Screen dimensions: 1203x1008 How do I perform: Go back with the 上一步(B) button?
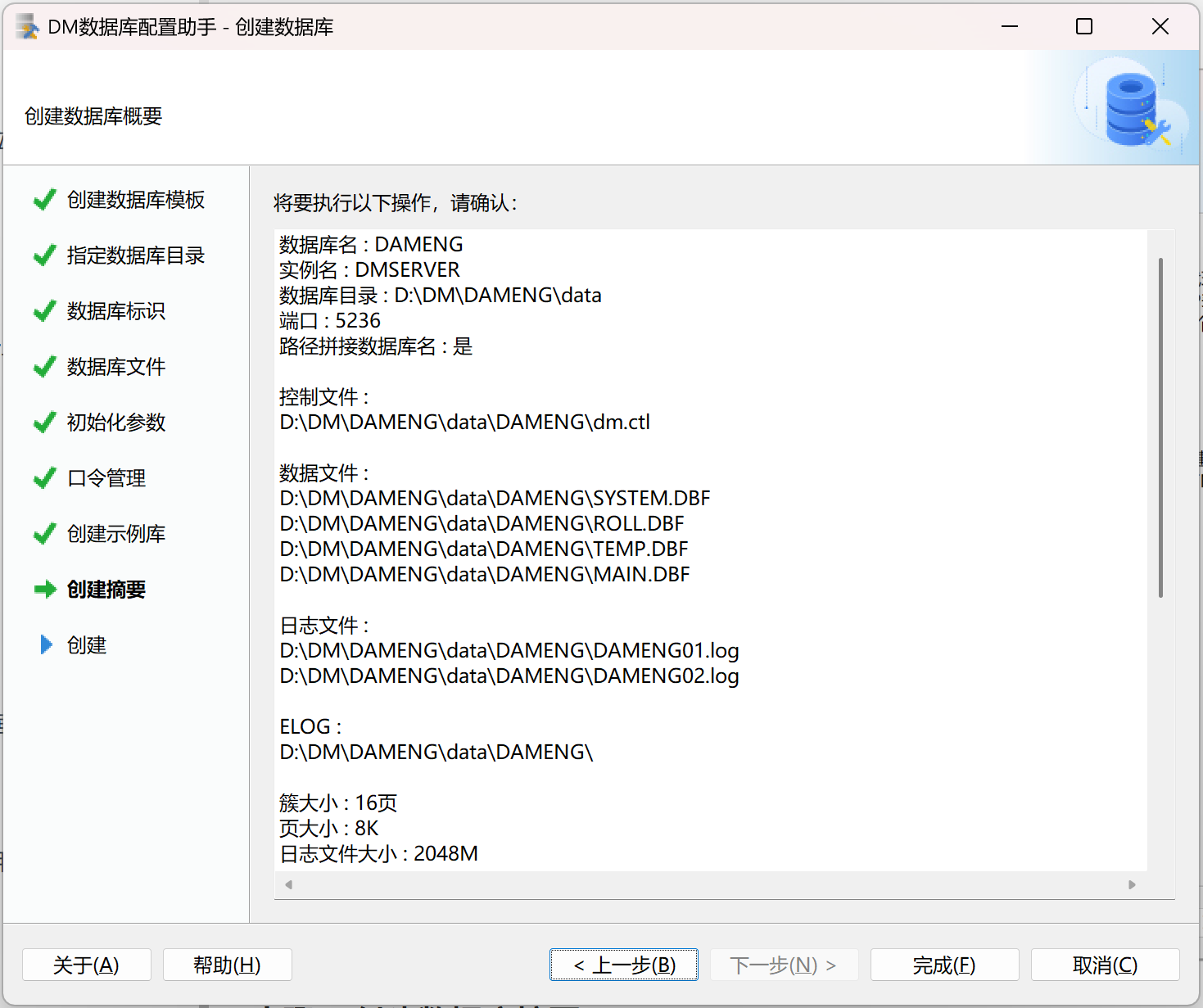pos(624,965)
